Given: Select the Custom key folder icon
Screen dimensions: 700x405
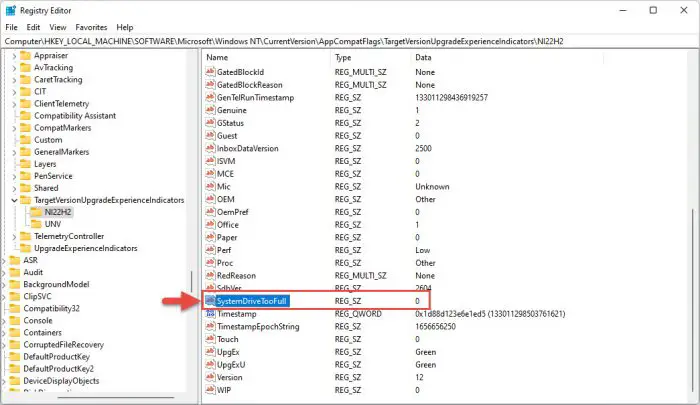Looking at the screenshot, I should coord(26,140).
